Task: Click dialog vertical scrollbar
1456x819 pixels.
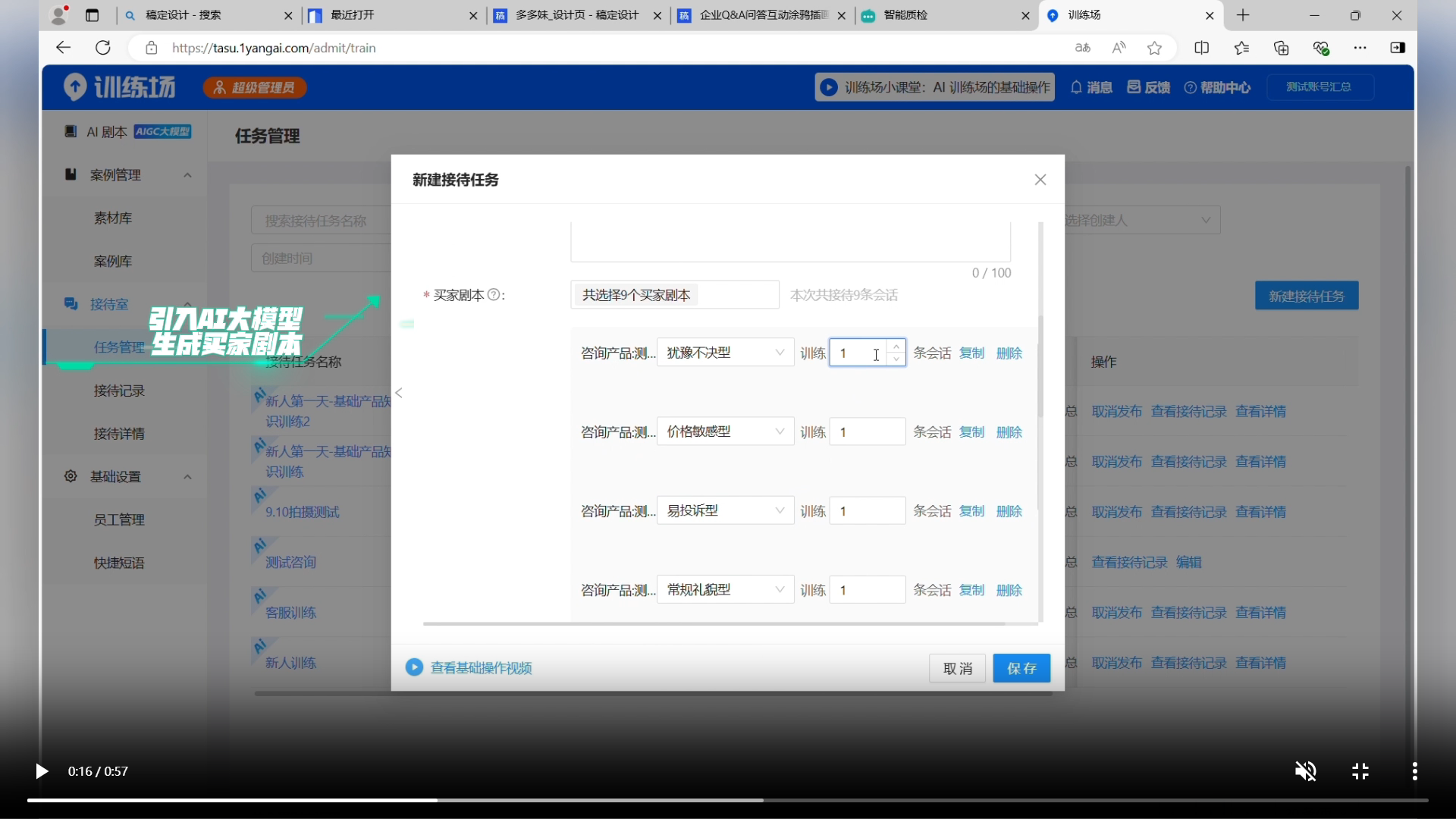Action: point(1040,366)
